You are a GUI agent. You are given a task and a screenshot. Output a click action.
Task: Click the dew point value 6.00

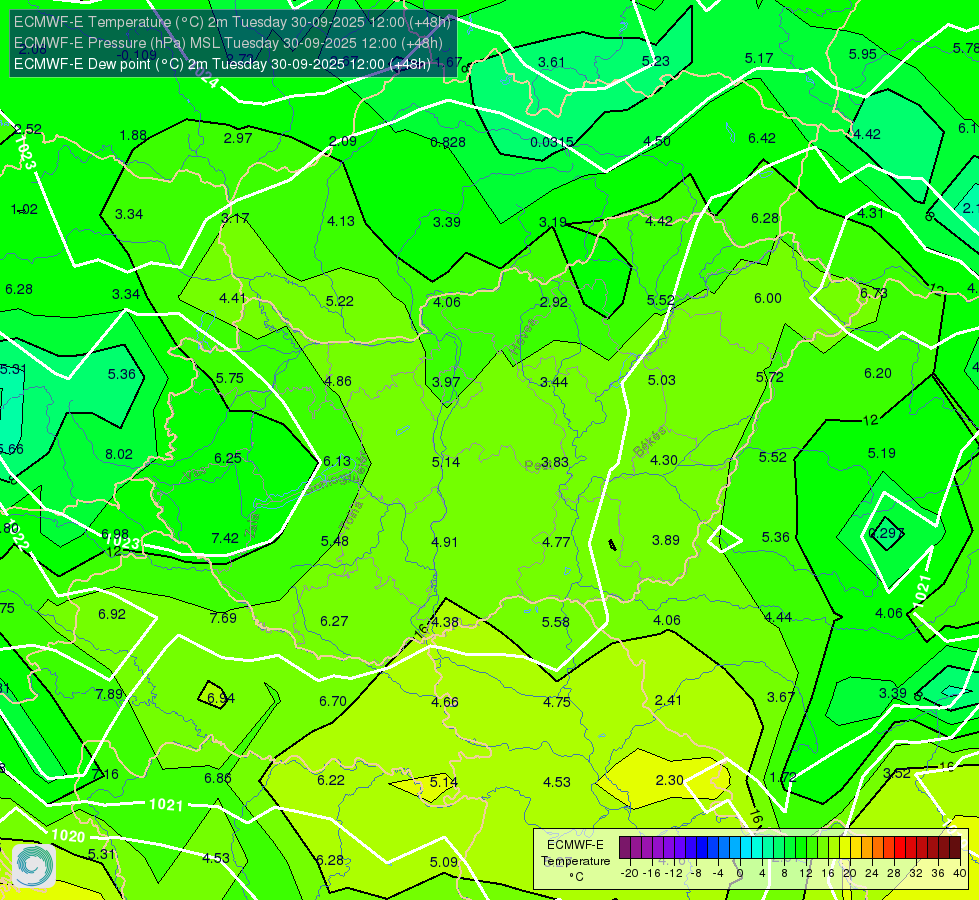[767, 299]
